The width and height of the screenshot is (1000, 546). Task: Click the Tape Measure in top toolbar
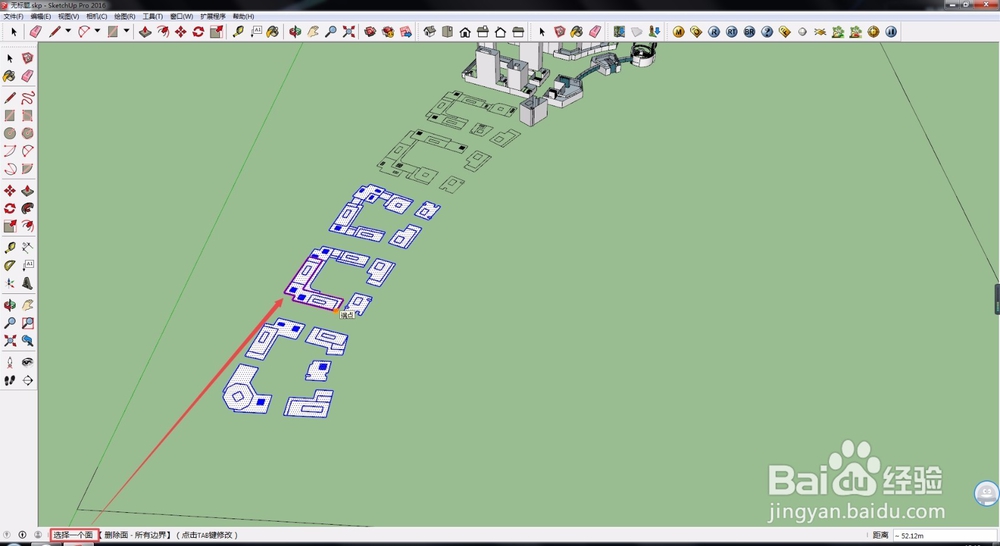coord(239,31)
